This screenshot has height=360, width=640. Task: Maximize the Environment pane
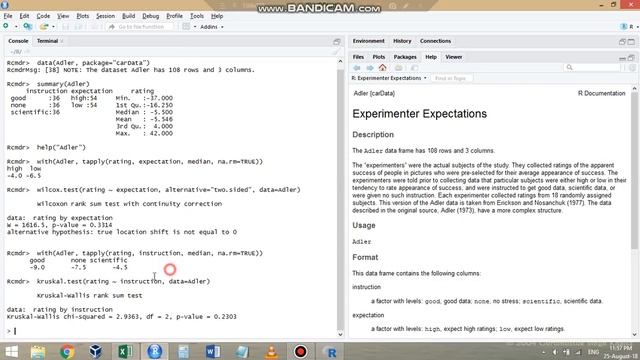pyautogui.click(x=631, y=41)
